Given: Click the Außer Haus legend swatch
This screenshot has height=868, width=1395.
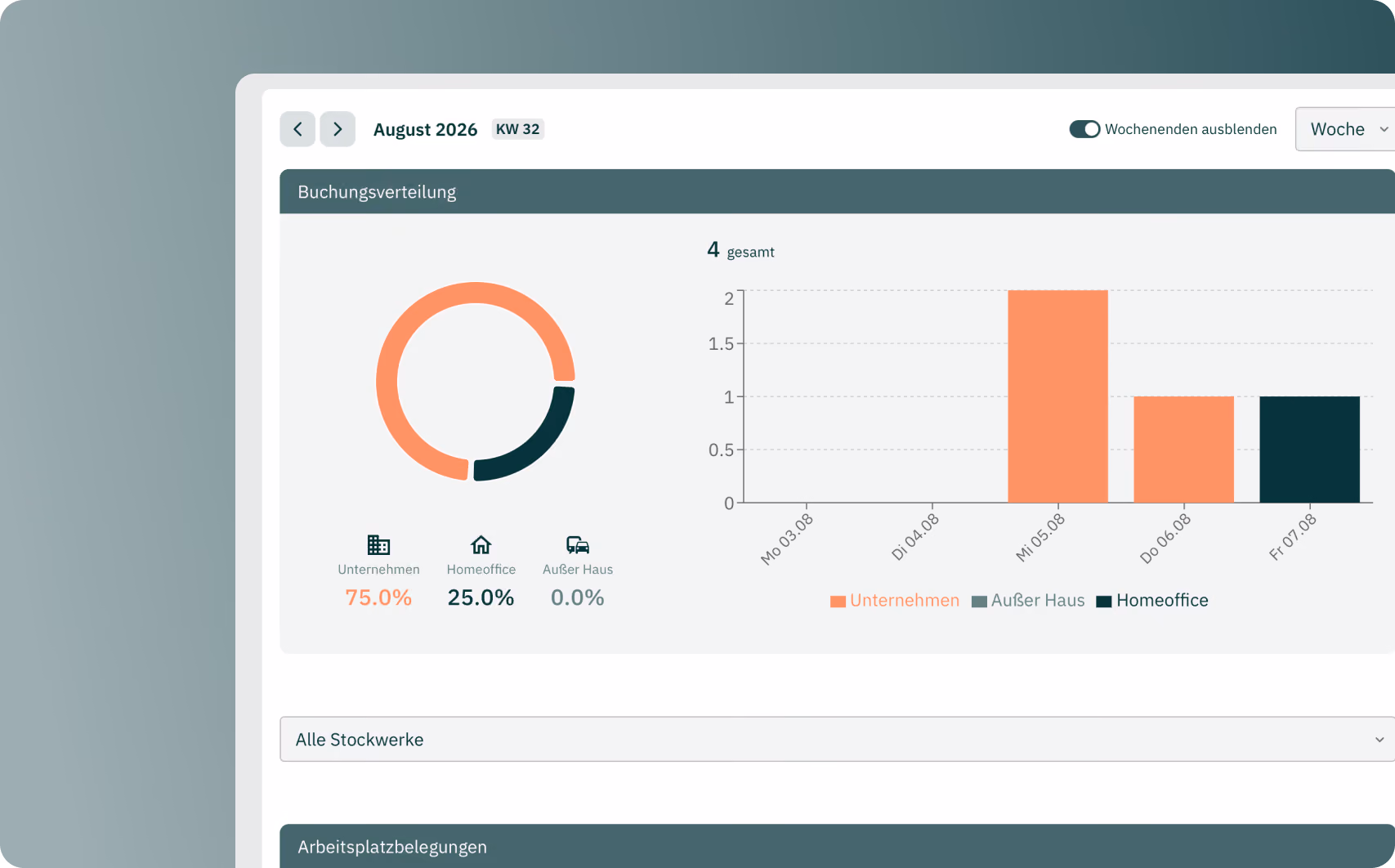Looking at the screenshot, I should 979,602.
